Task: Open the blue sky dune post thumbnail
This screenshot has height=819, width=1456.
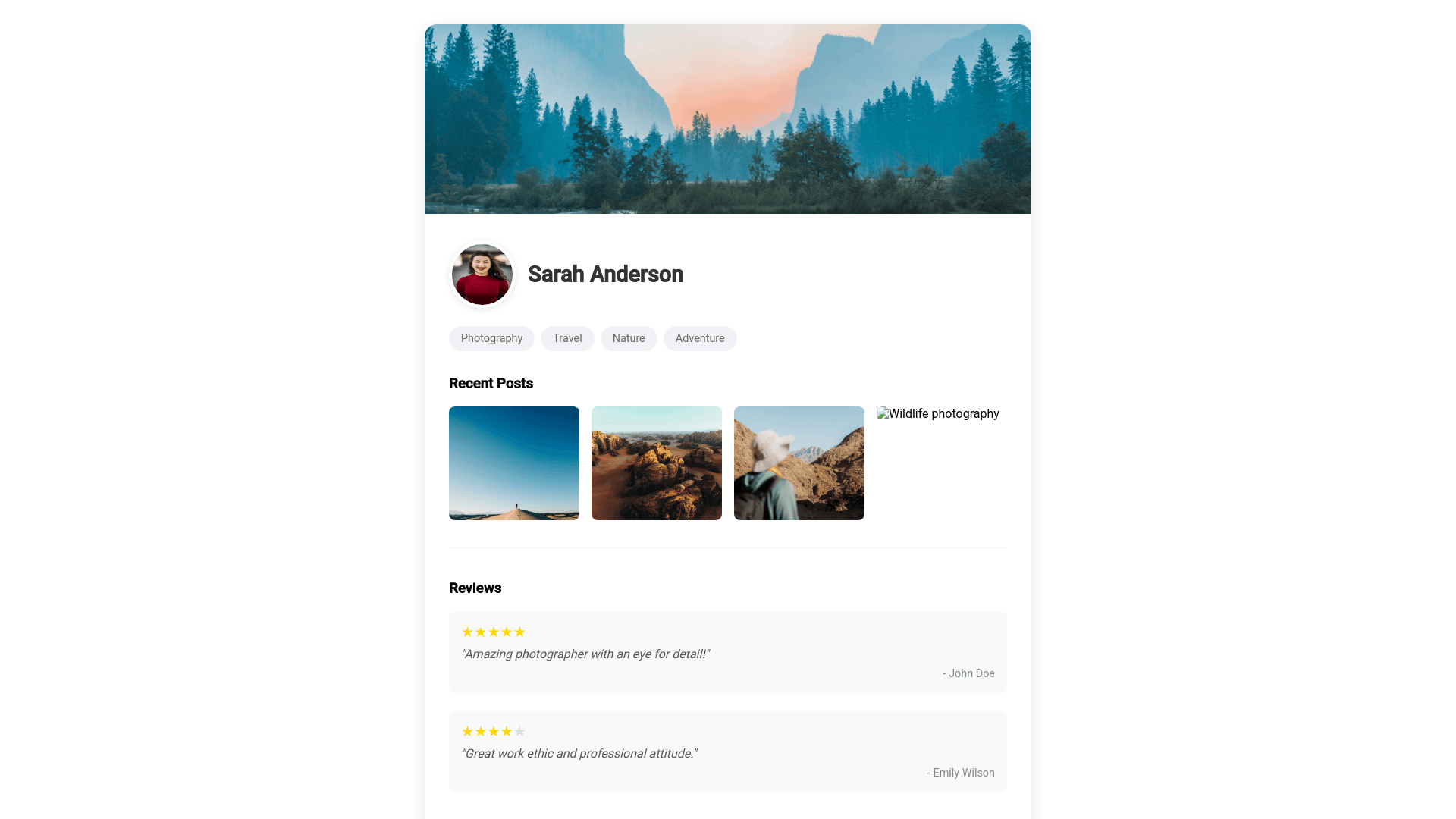Action: point(514,463)
